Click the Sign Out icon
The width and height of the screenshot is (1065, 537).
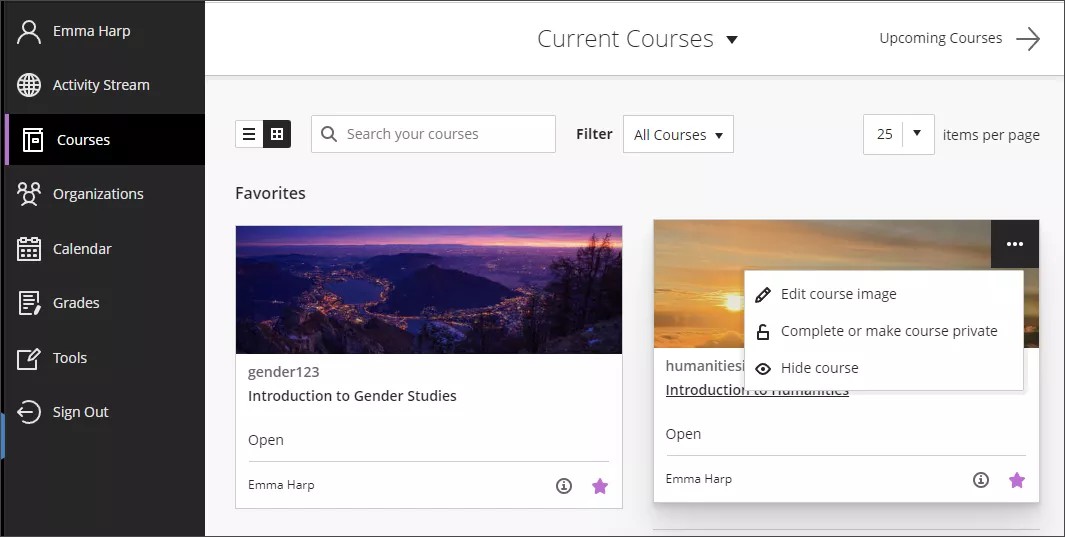pos(30,412)
